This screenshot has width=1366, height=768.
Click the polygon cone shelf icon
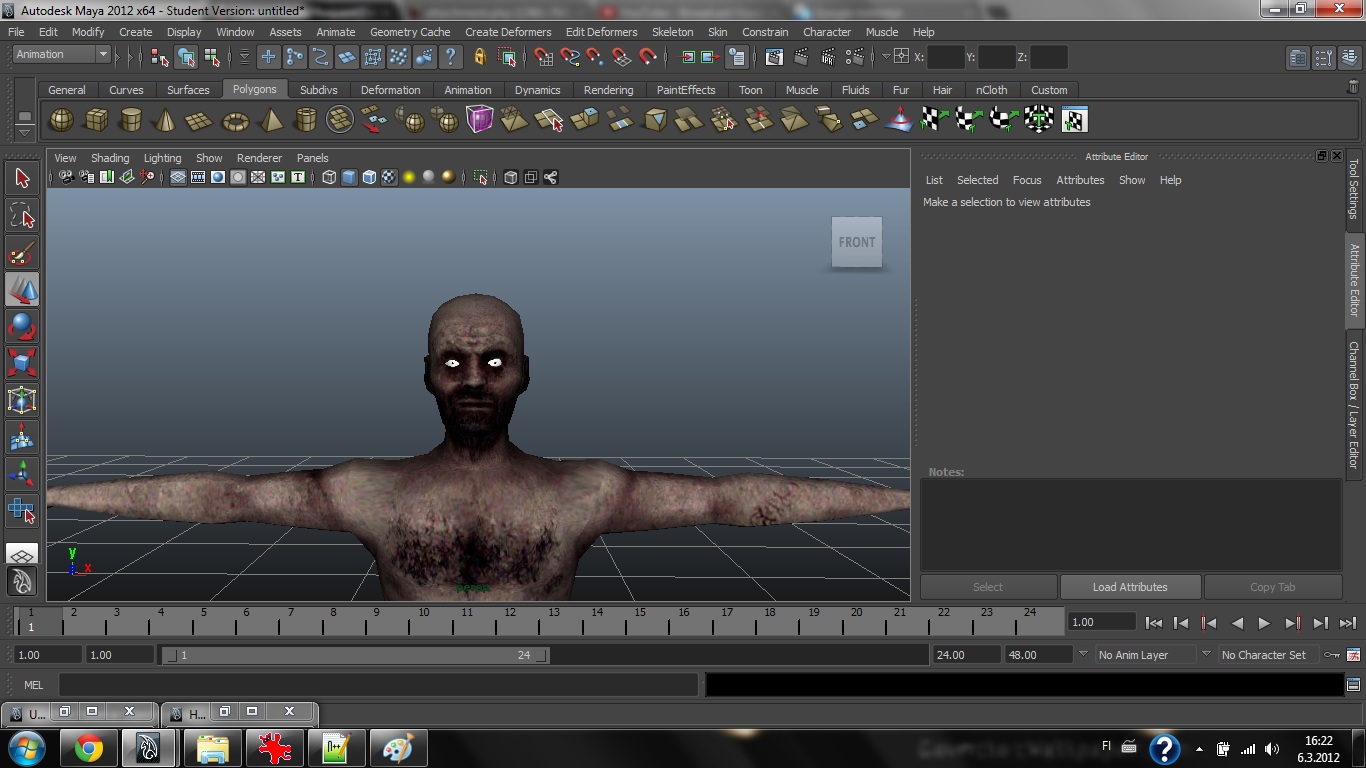tap(165, 120)
